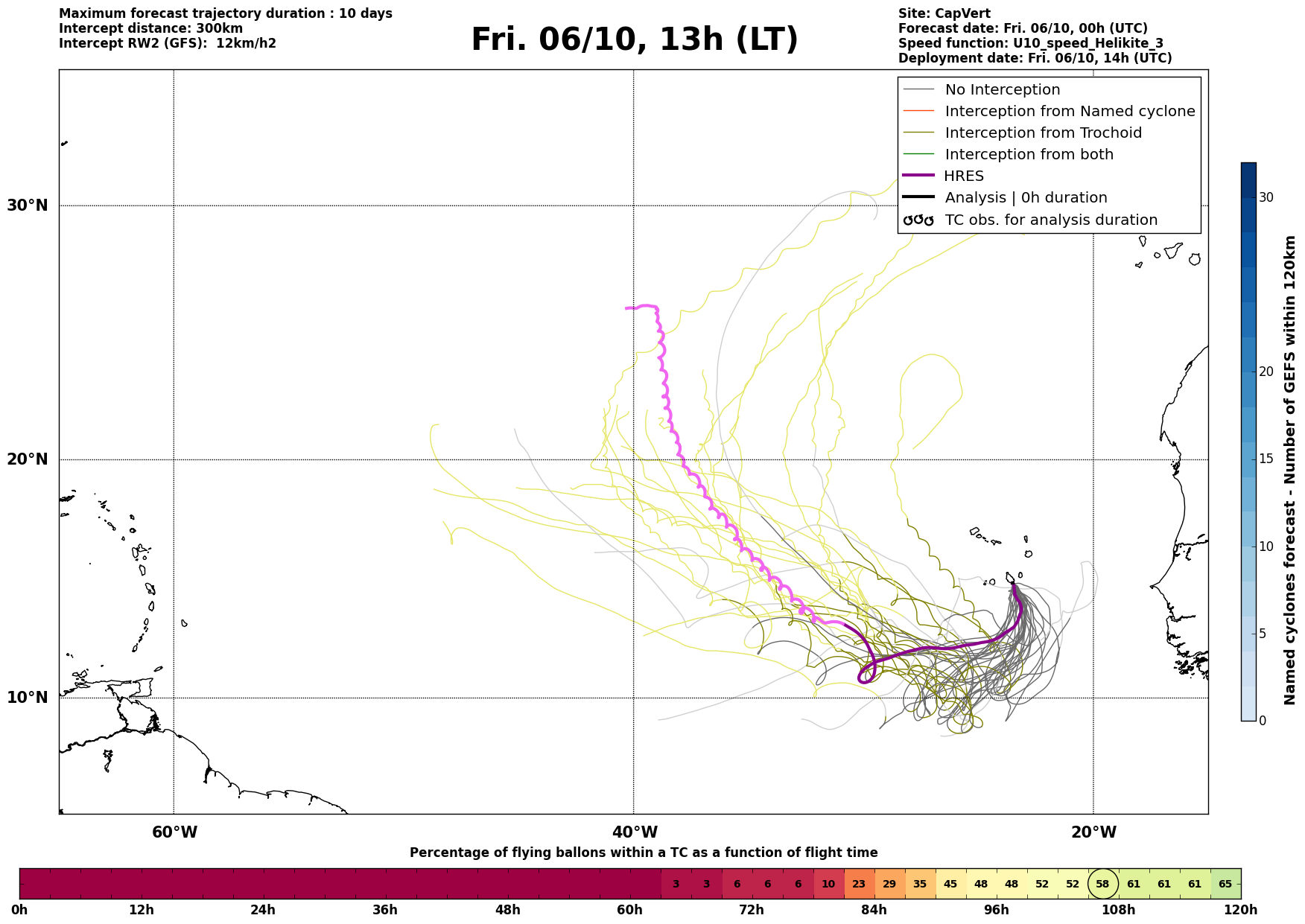Click the "Percentage of flying ballons within a TC" caption
1305x924 pixels.
point(644,853)
